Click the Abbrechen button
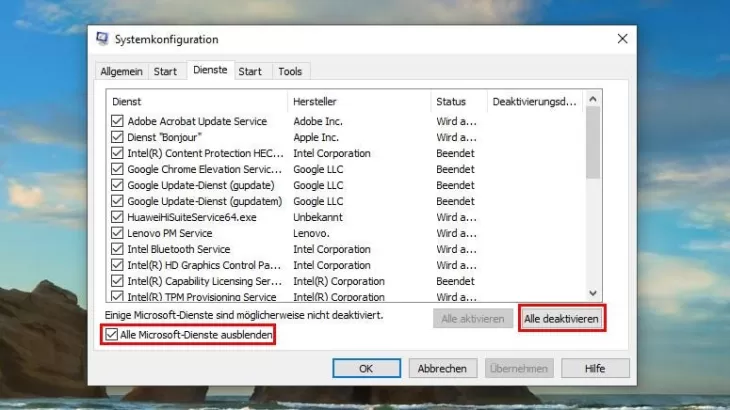This screenshot has width=730, height=410. click(443, 368)
